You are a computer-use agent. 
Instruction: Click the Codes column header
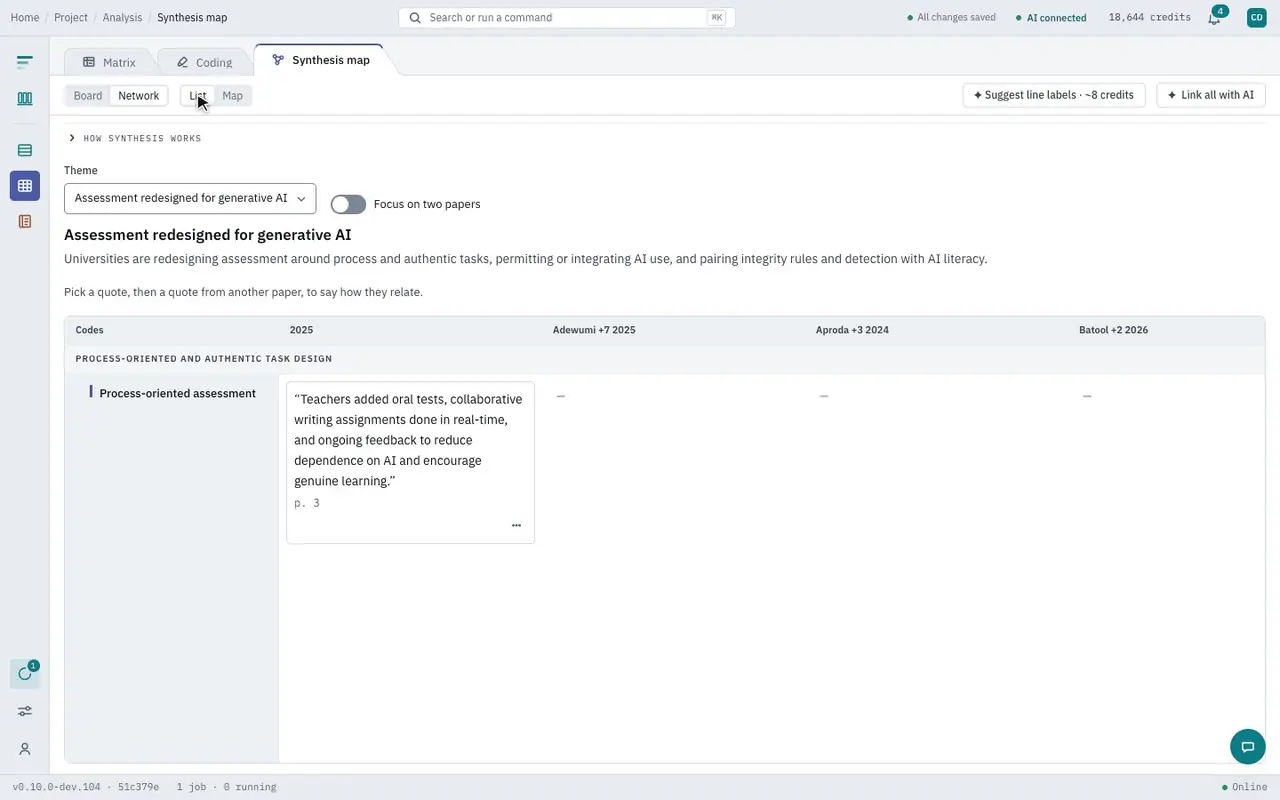click(90, 330)
